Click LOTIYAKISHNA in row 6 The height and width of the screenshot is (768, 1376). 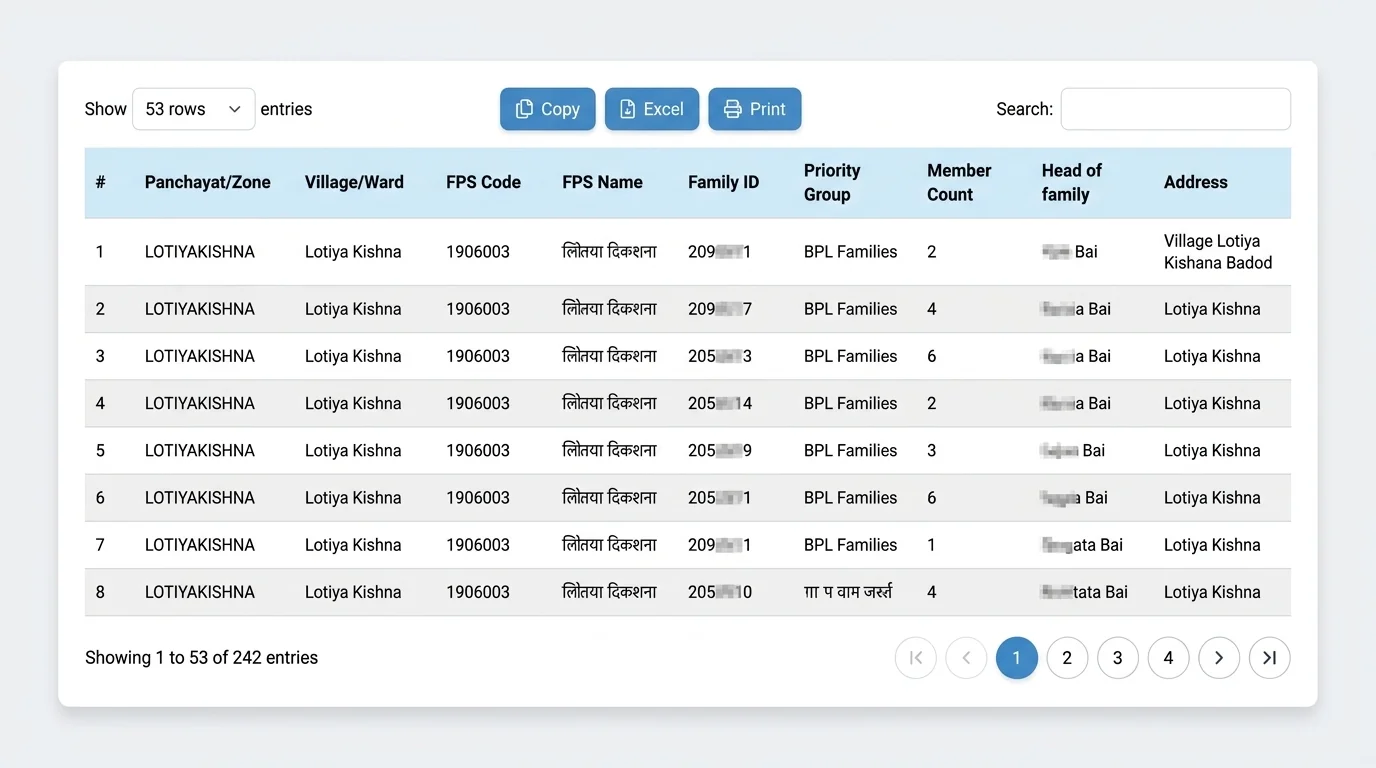(200, 498)
